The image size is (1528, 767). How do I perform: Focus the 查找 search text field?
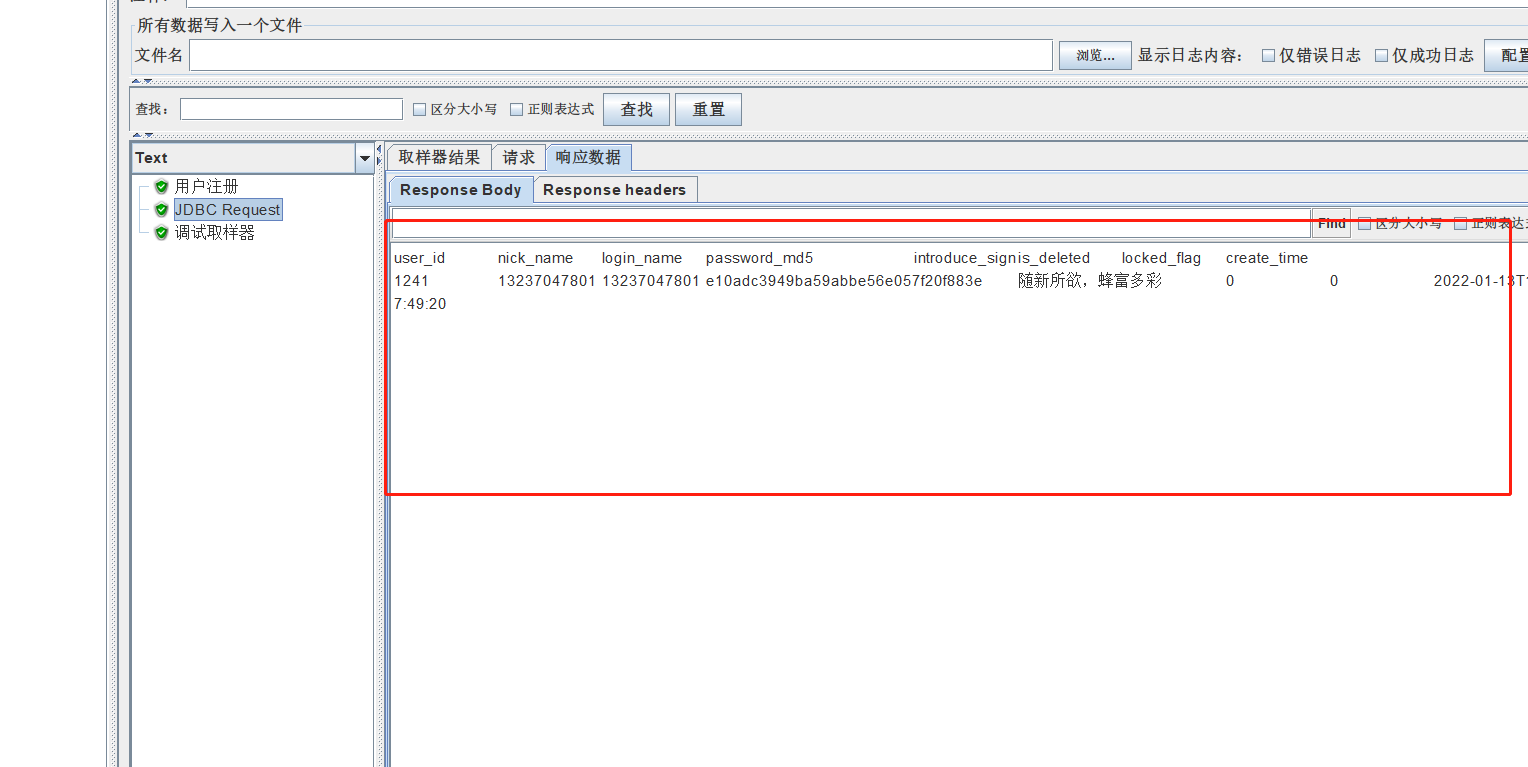point(291,110)
